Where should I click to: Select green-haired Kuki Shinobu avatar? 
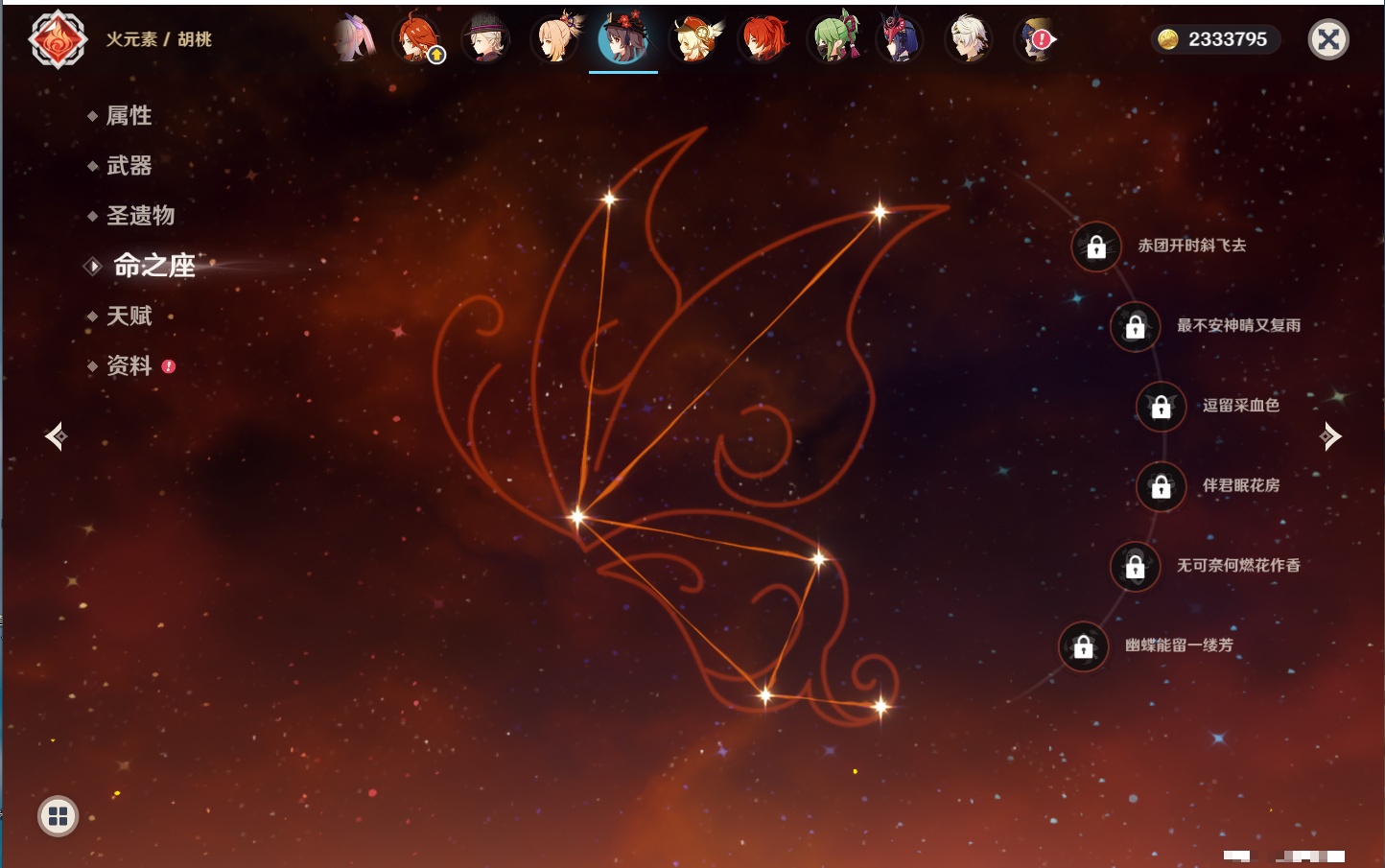click(833, 39)
